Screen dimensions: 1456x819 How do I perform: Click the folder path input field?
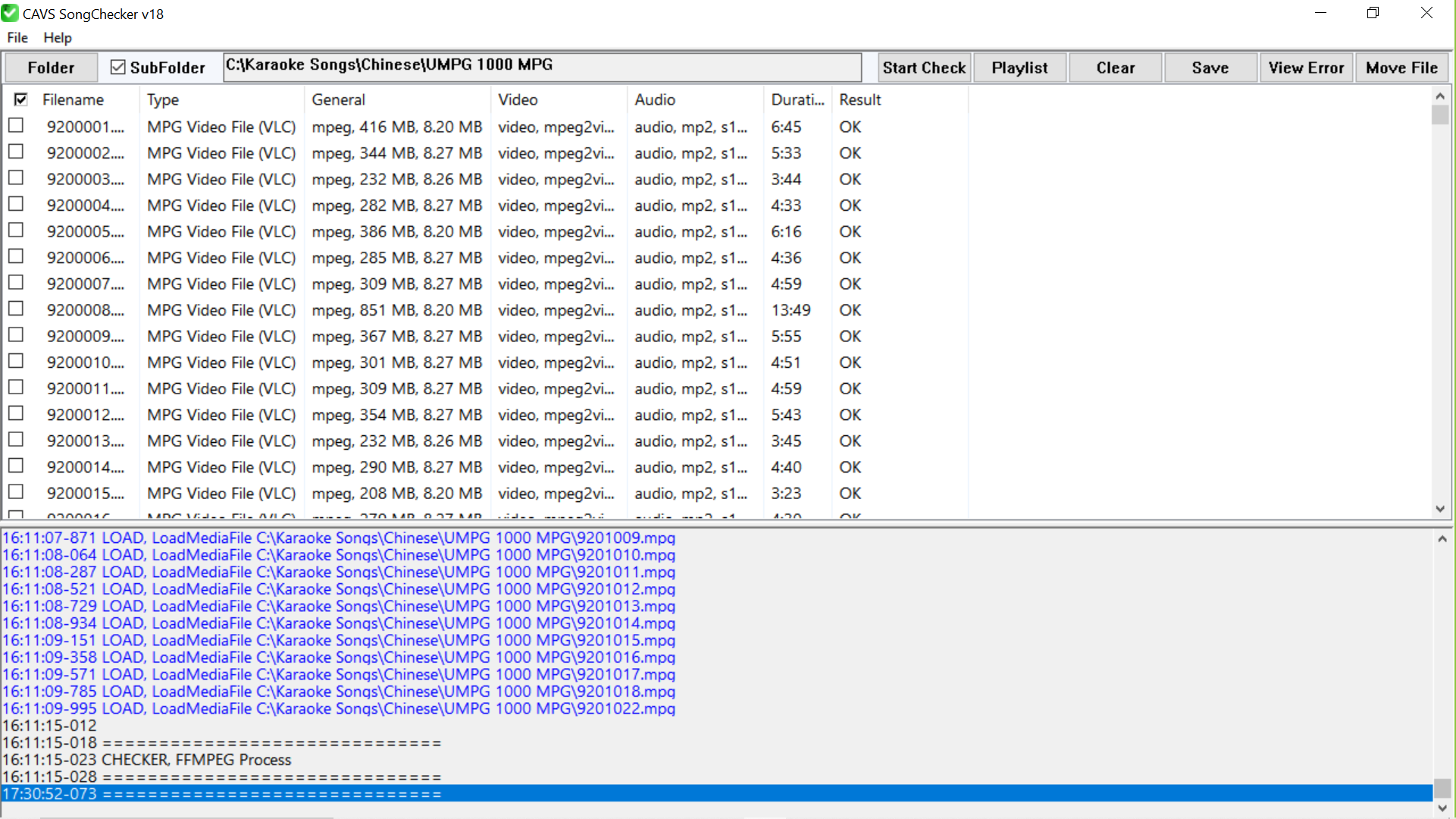pyautogui.click(x=543, y=67)
